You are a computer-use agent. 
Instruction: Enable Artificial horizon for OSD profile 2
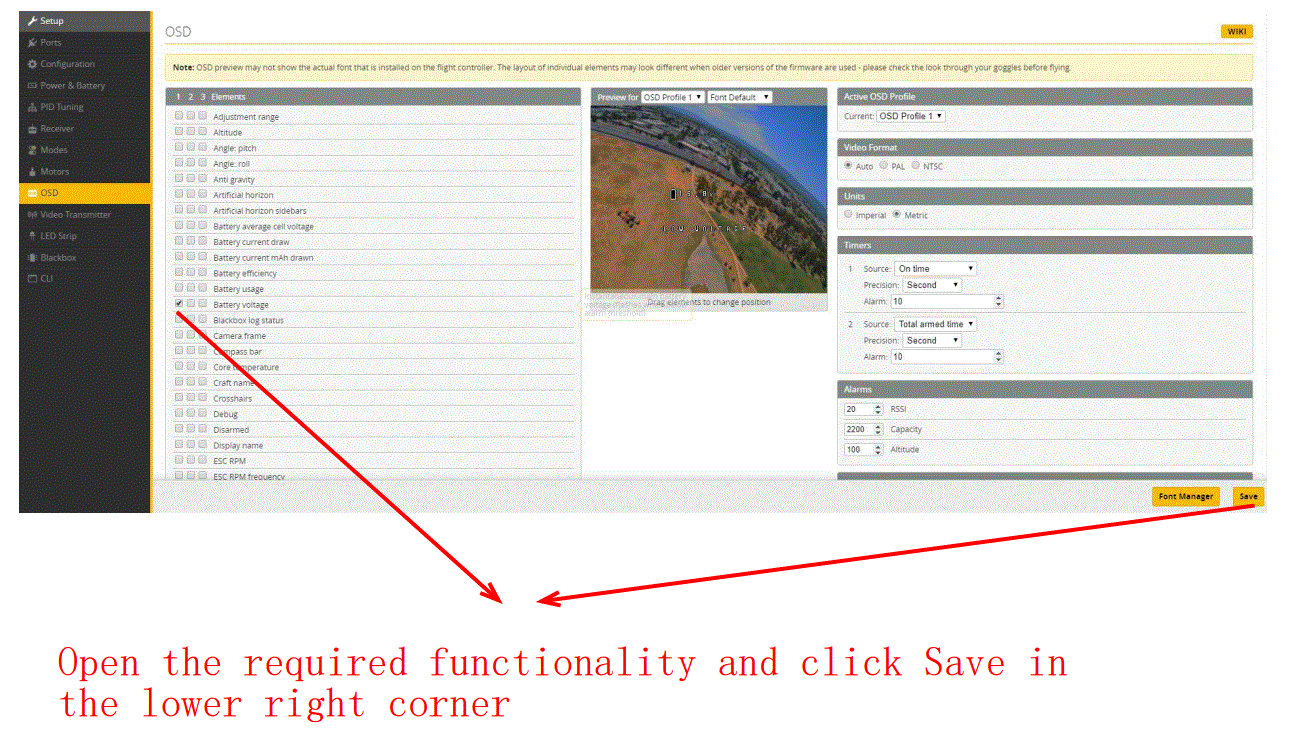click(x=191, y=194)
